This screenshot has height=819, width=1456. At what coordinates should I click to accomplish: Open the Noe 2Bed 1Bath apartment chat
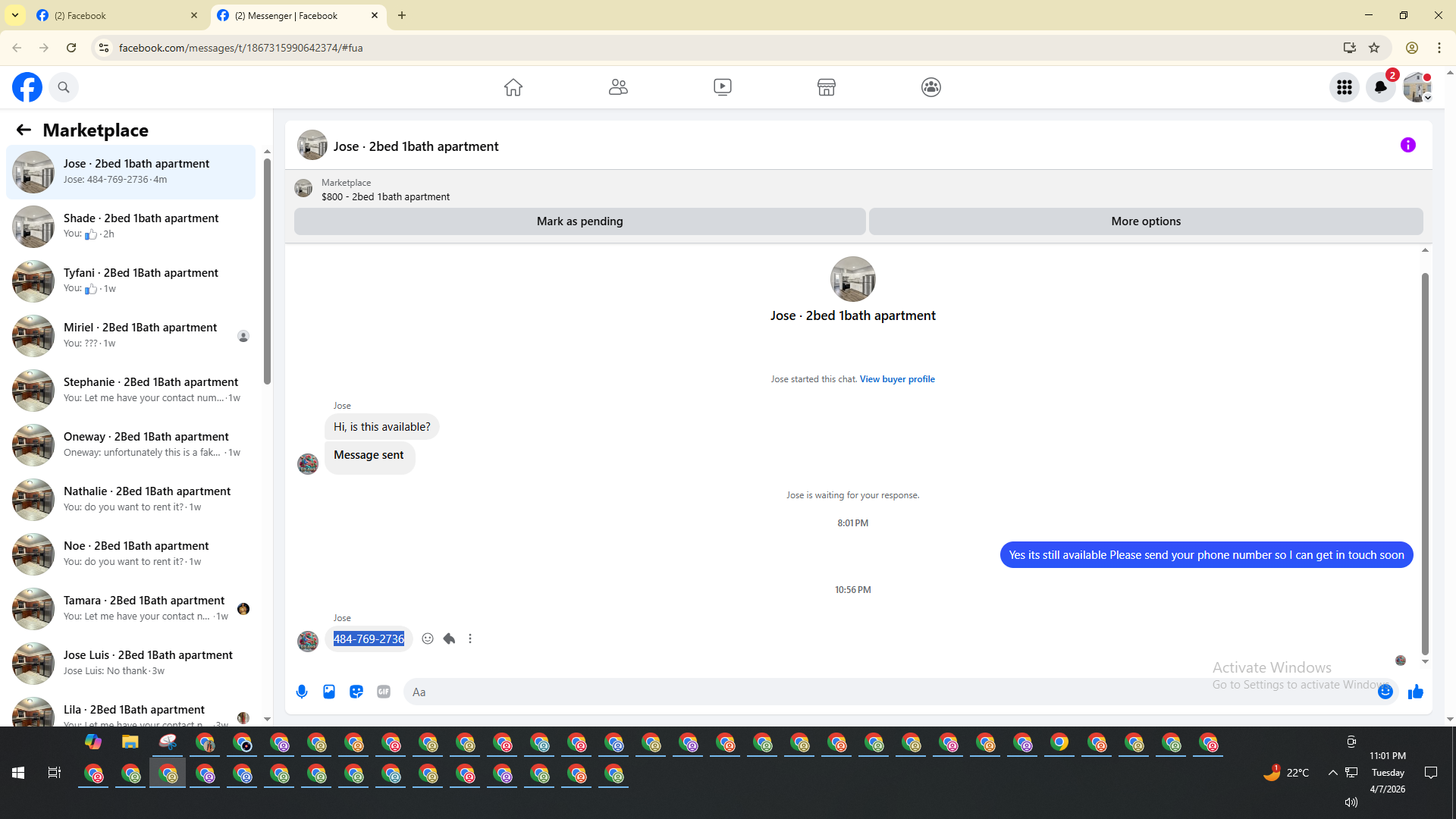(x=130, y=554)
